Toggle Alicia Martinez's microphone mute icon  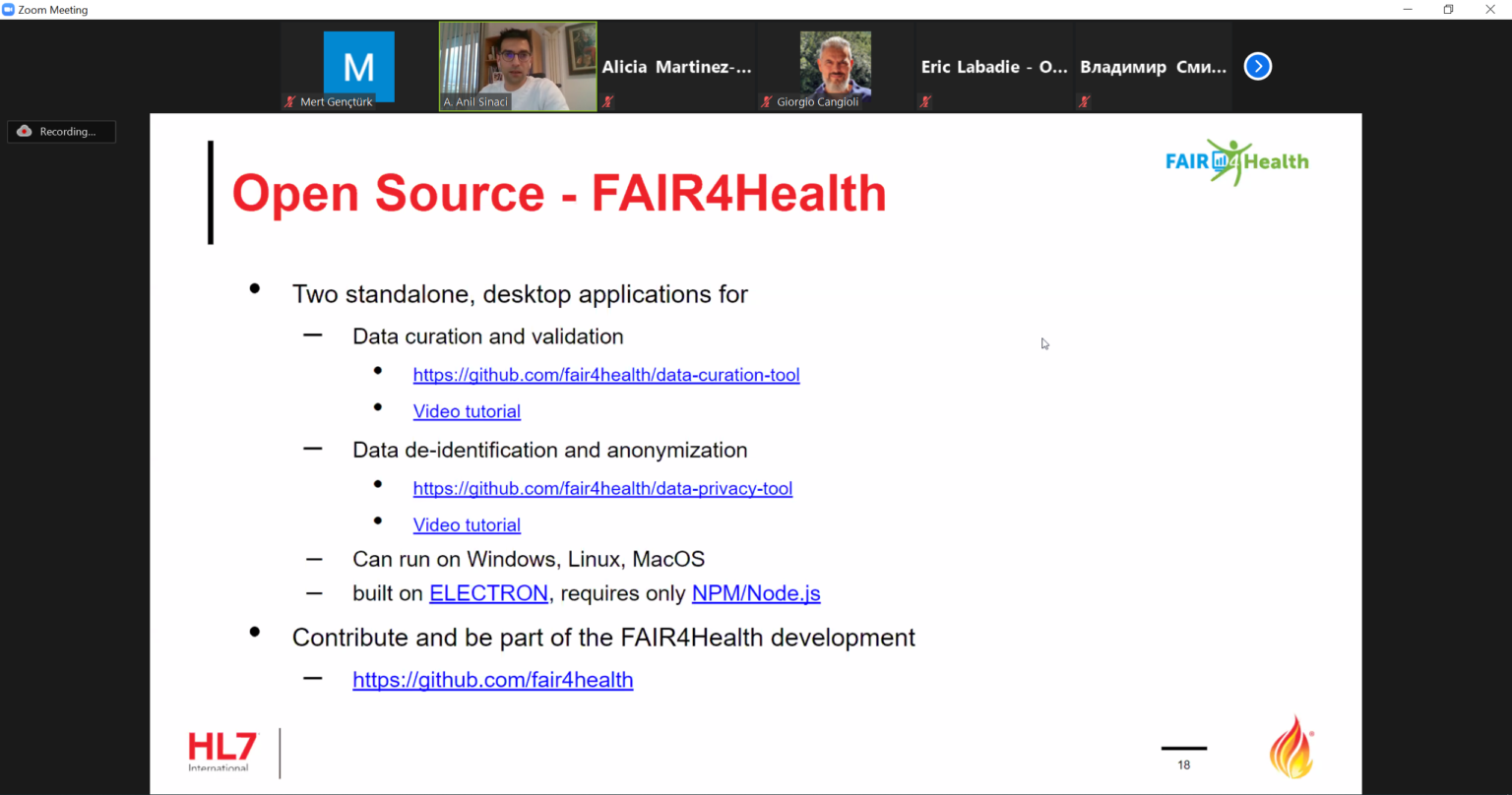[x=607, y=101]
